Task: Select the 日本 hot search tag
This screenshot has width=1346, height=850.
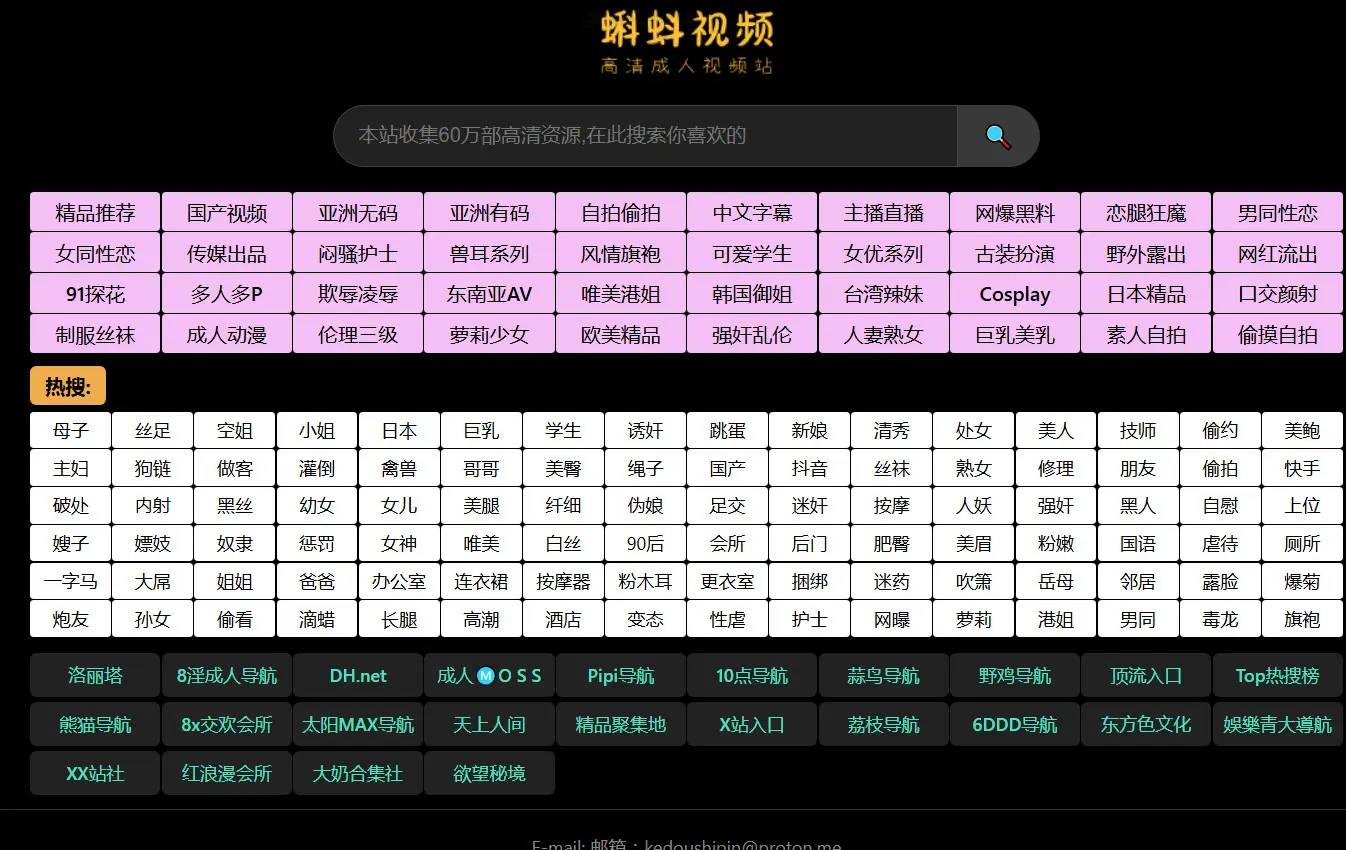Action: coord(399,431)
